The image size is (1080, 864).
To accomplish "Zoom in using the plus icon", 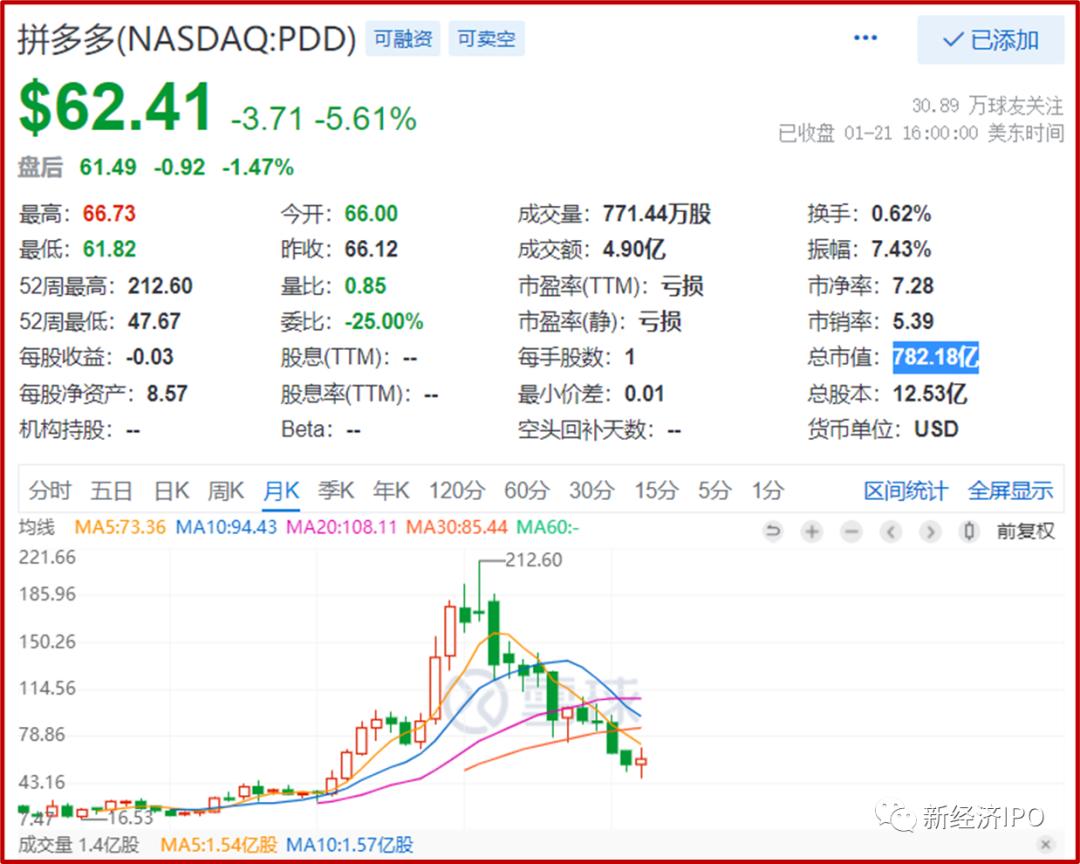I will pos(812,532).
